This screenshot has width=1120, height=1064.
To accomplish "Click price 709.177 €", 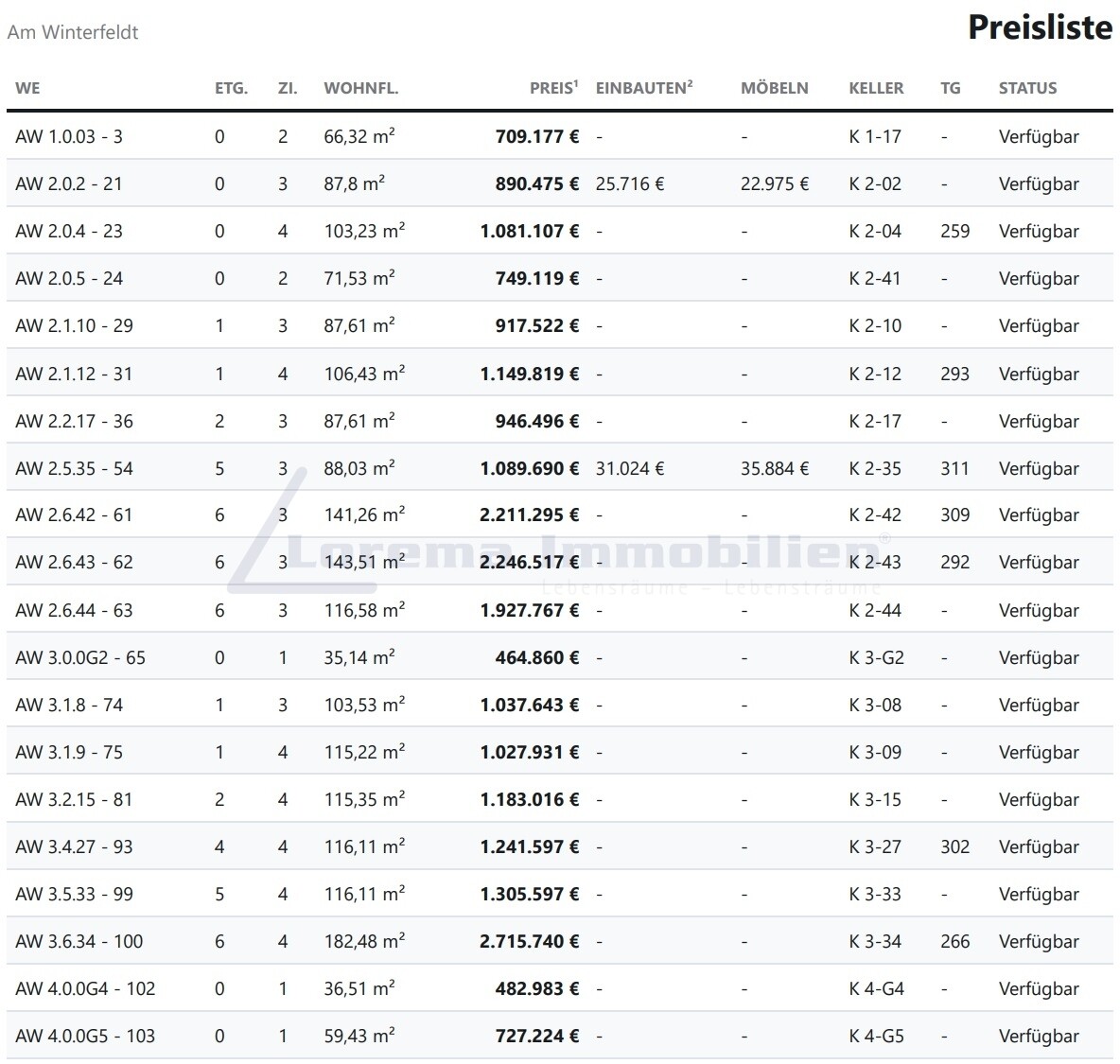I will [x=537, y=136].
